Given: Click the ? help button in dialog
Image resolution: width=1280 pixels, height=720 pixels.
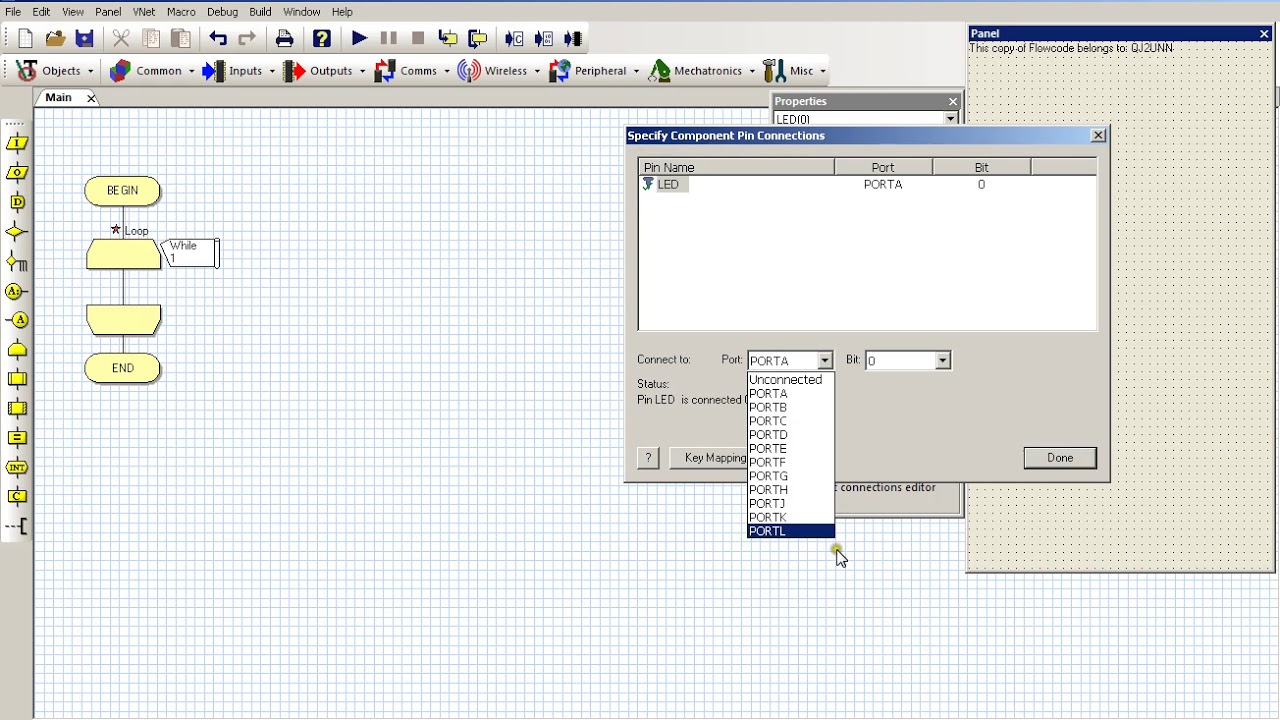Looking at the screenshot, I should pos(648,458).
